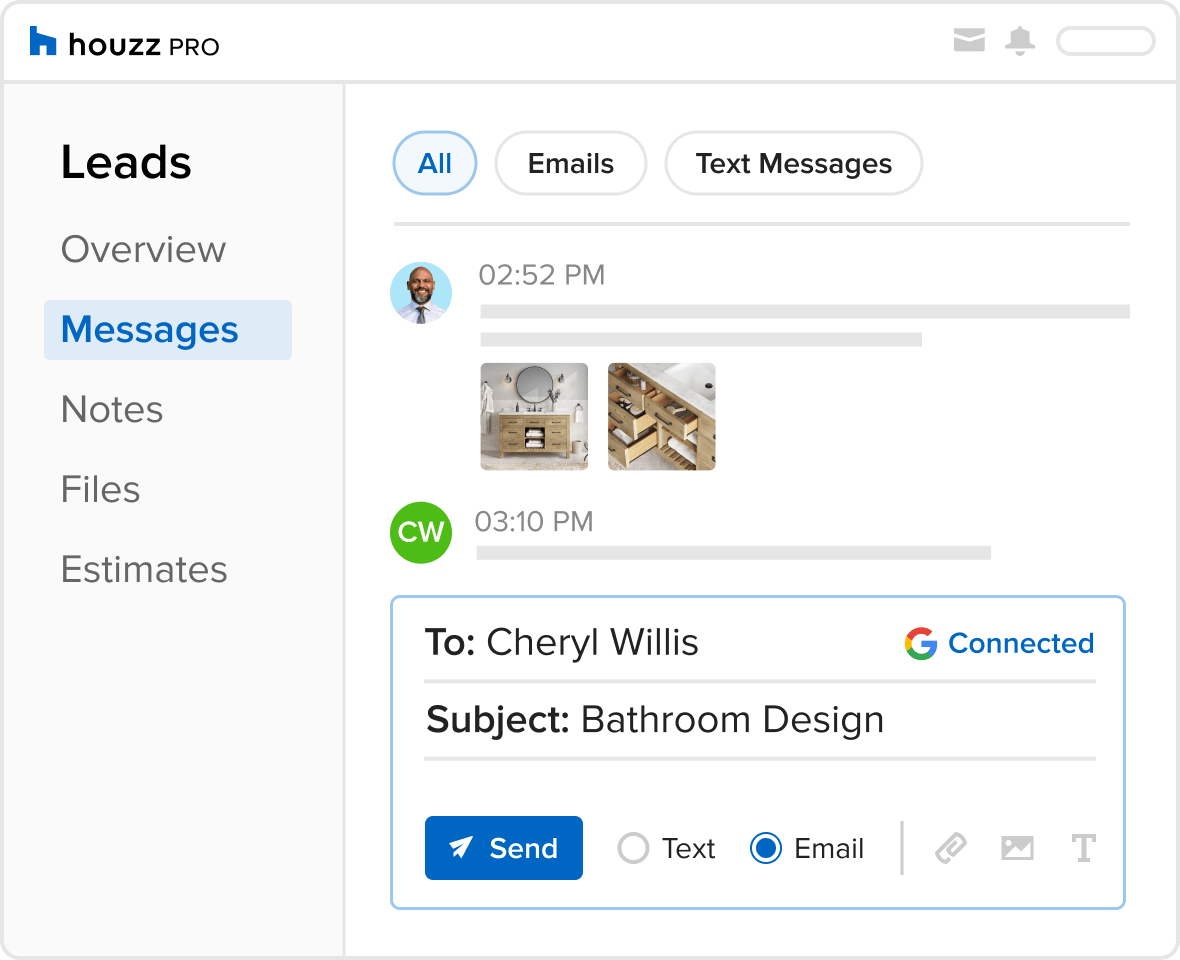Select the Text radio option

634,849
